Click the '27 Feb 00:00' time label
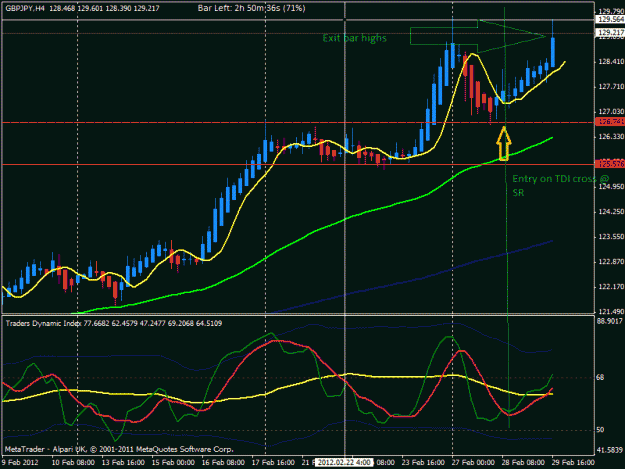625x469 pixels. pyautogui.click(x=473, y=462)
